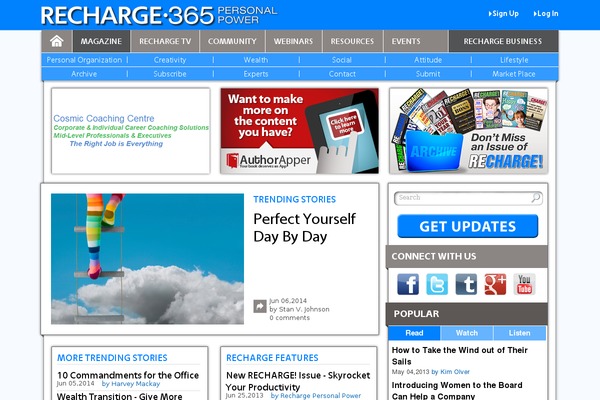
Task: Open the Archive link in submenu
Action: 84,74
